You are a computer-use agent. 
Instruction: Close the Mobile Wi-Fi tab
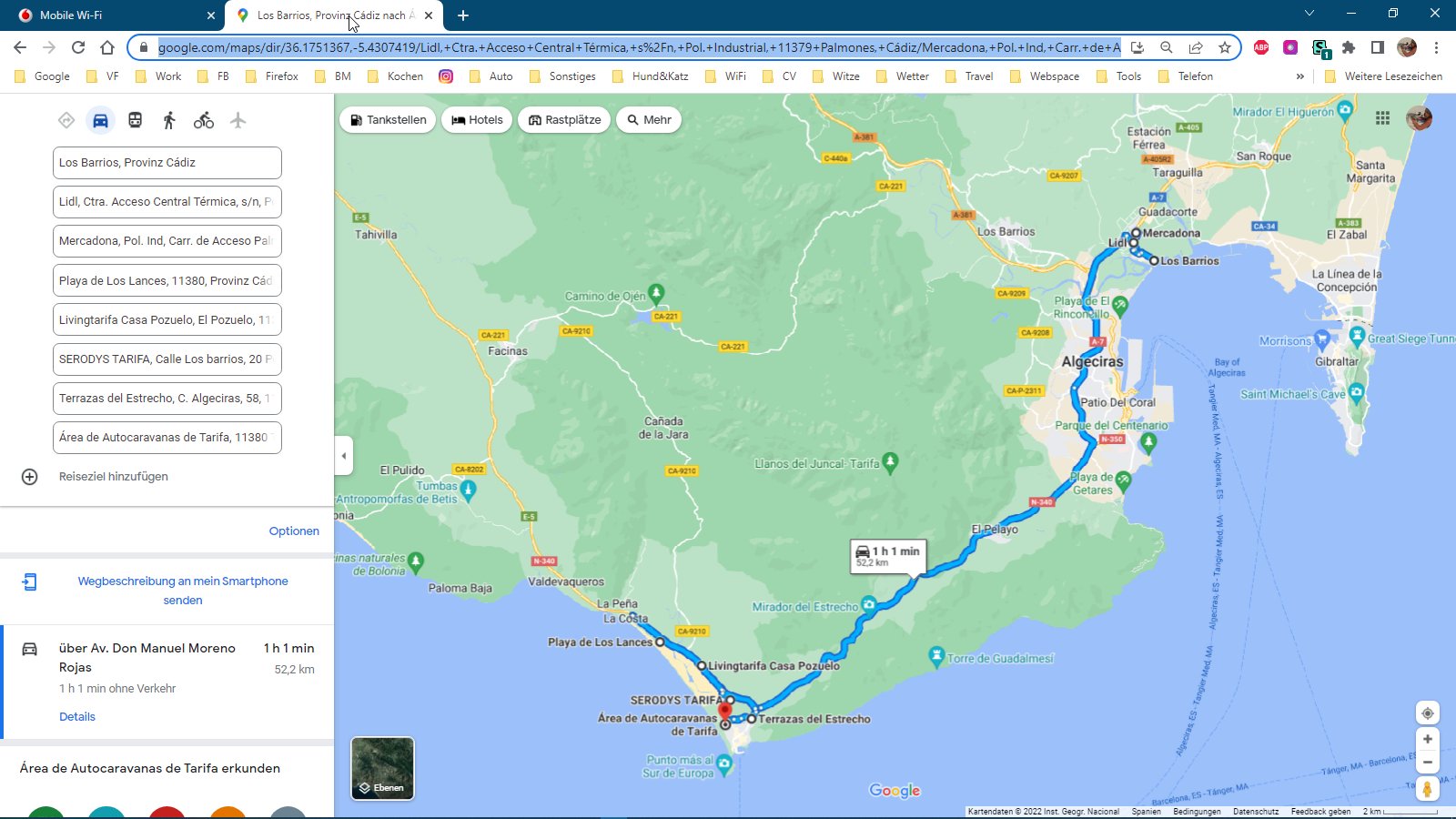click(x=211, y=15)
